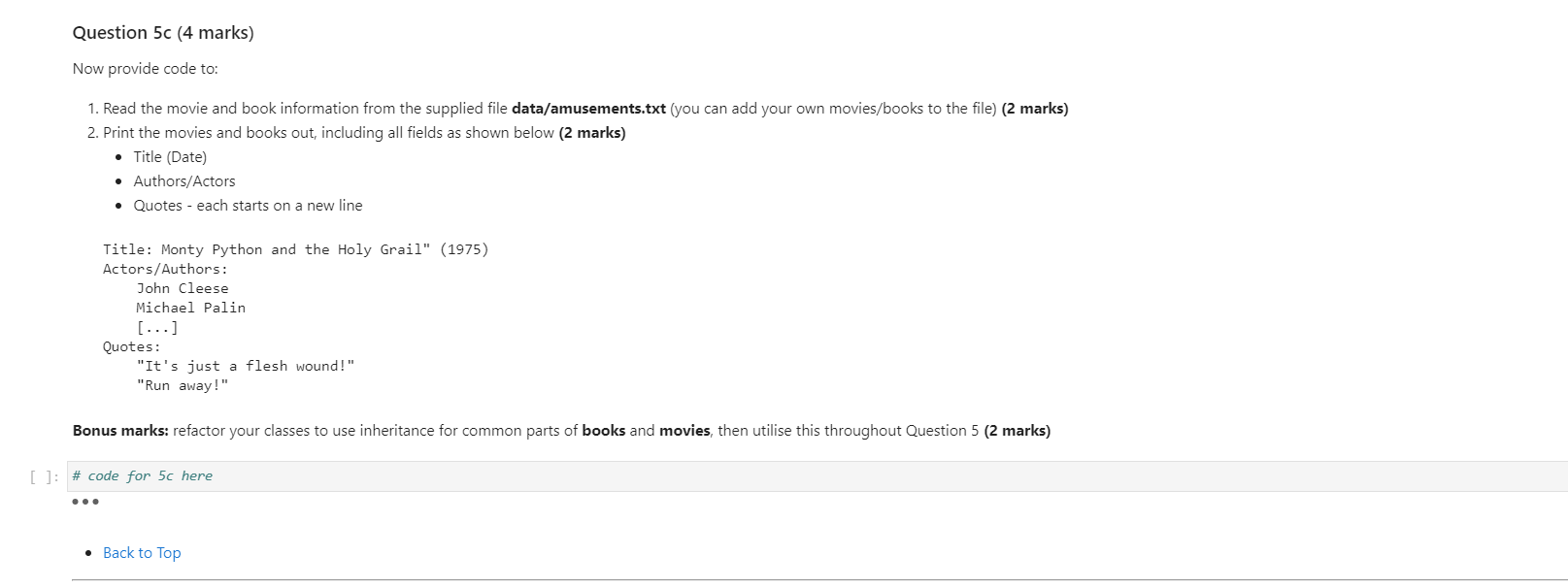Image resolution: width=1568 pixels, height=588 pixels.
Task: Select the empty cell execution prompt brackets
Action: 44,476
